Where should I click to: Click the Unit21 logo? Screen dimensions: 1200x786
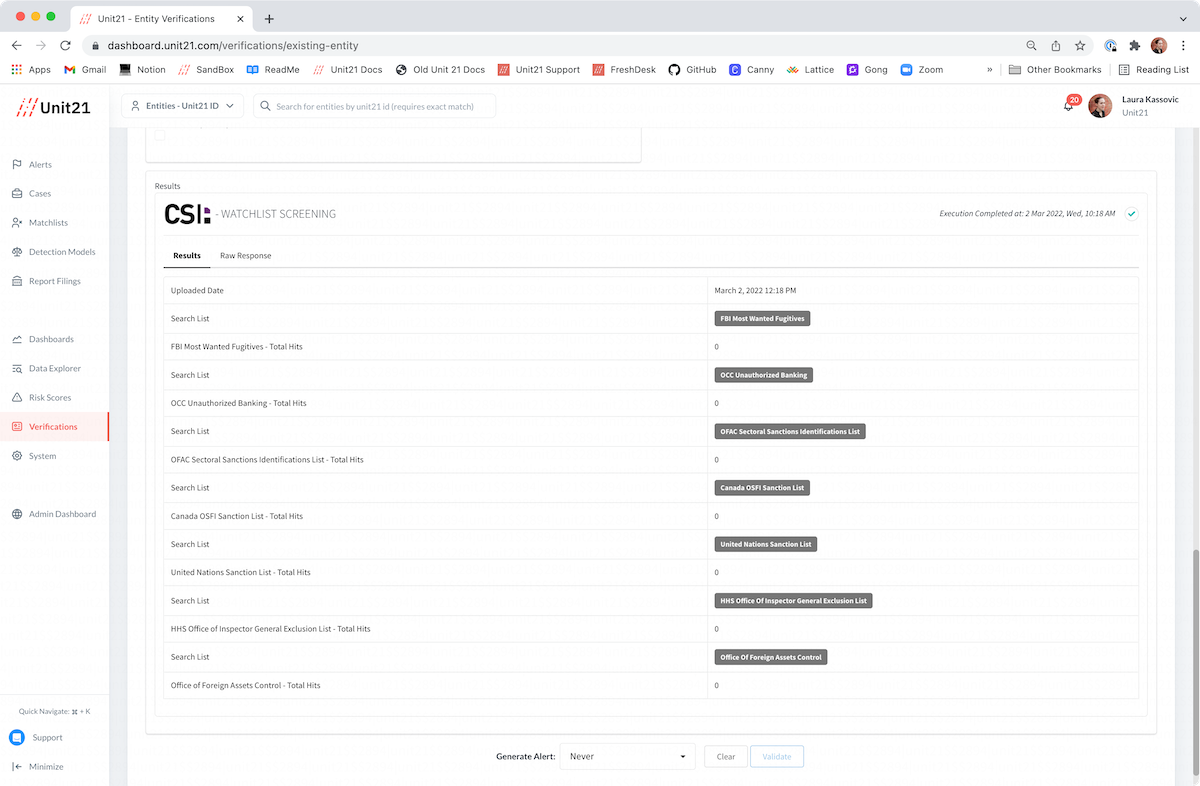[x=54, y=107]
